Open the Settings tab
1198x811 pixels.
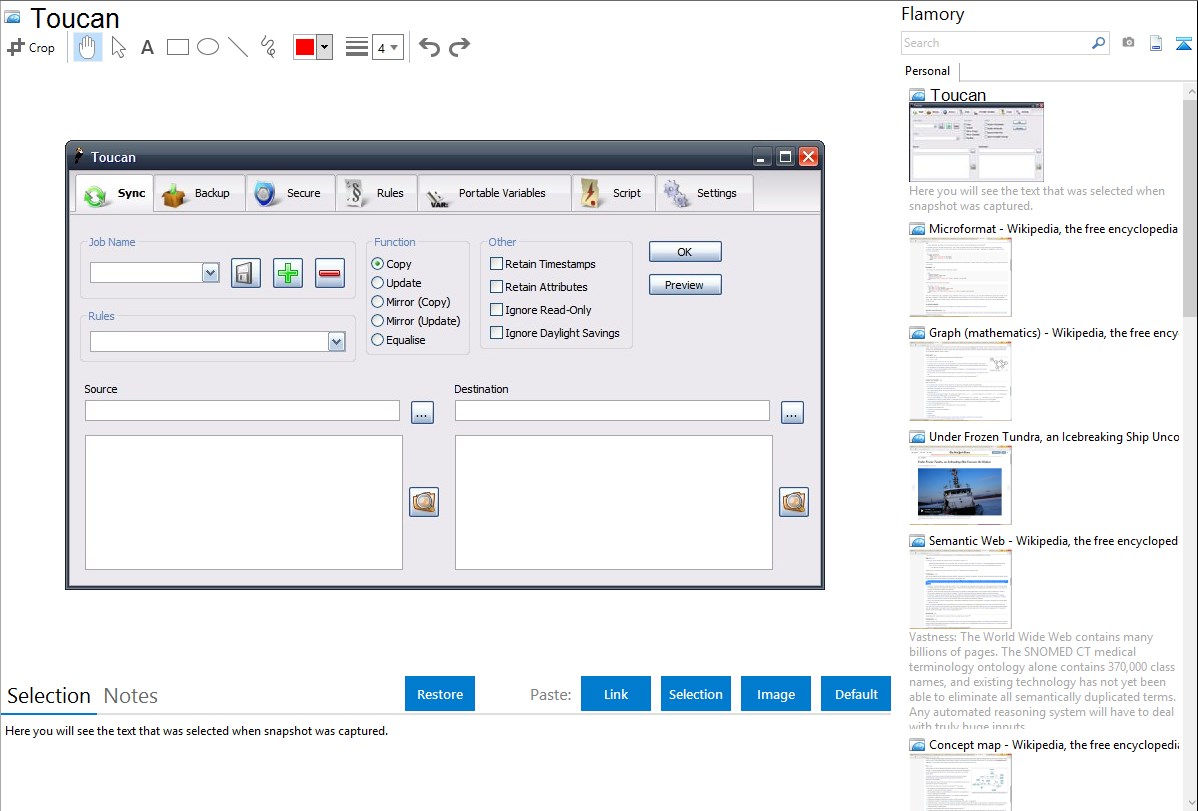pyautogui.click(x=704, y=193)
